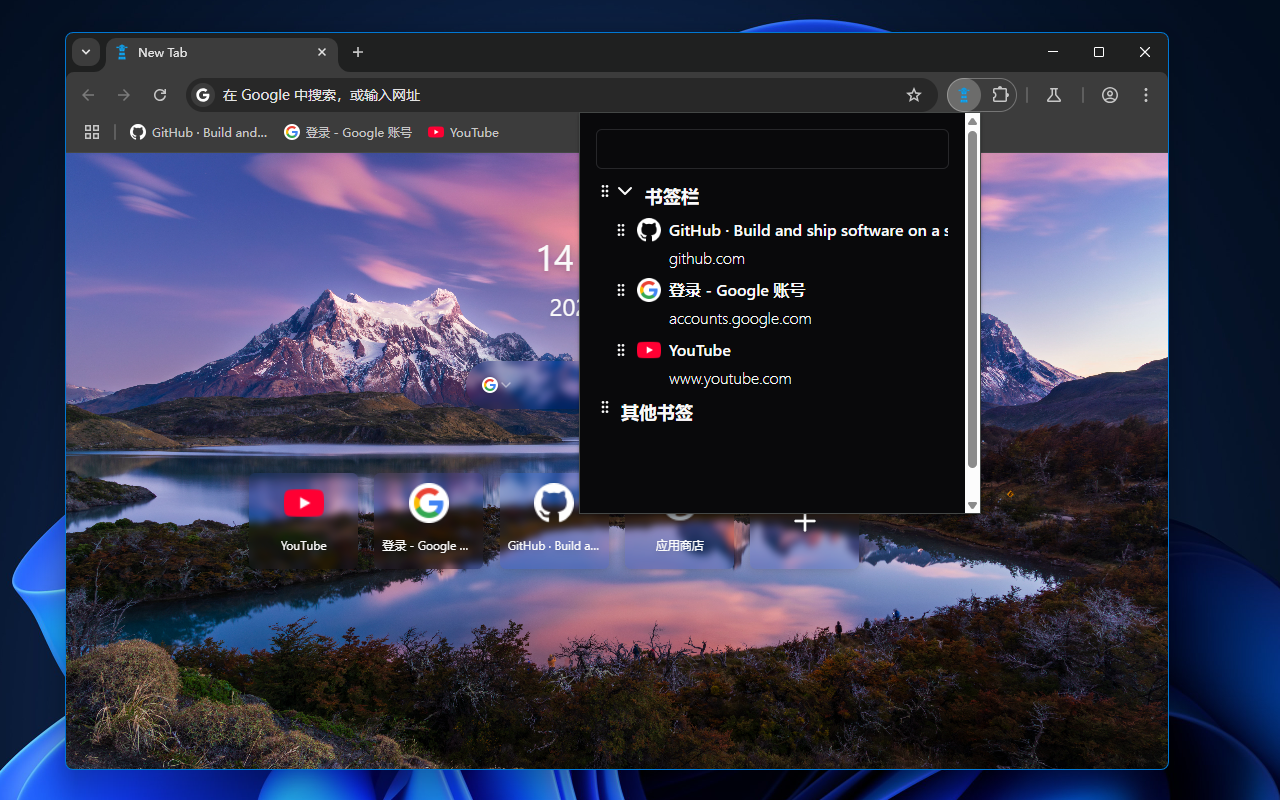Image resolution: width=1280 pixels, height=800 pixels.
Task: Close the New Tab tab
Action: click(322, 52)
